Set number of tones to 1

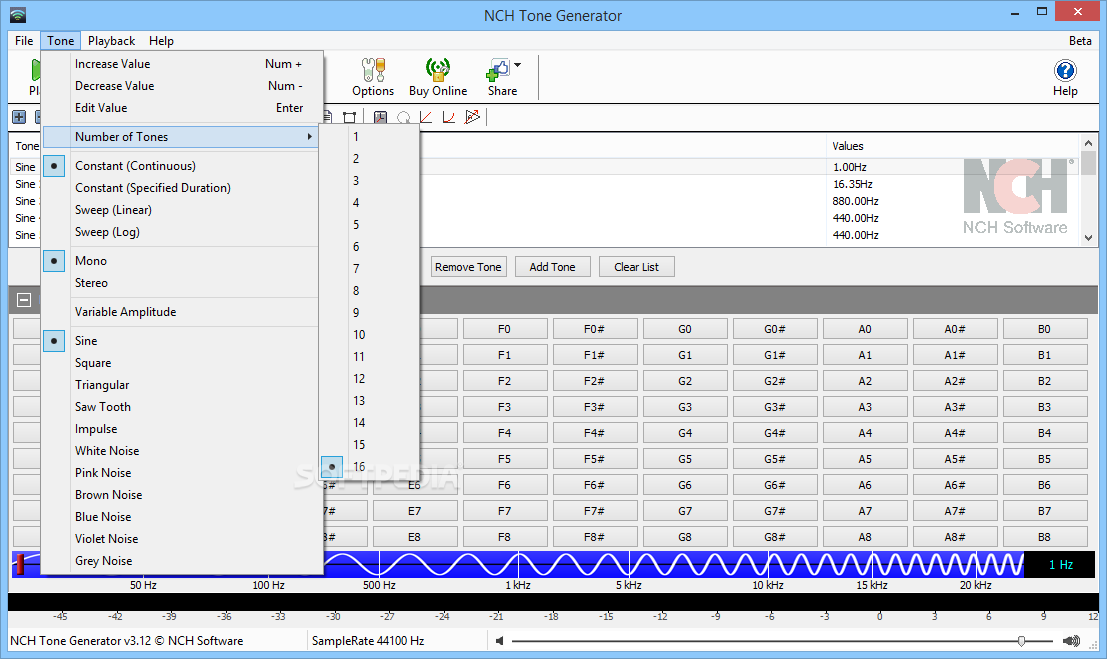coord(369,136)
